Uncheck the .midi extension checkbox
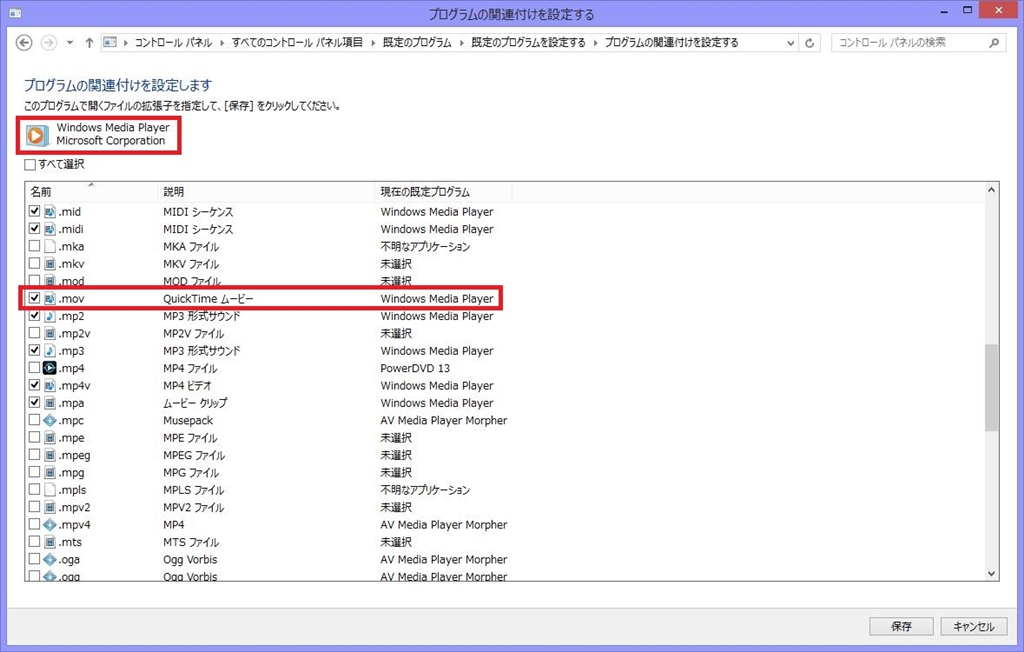This screenshot has width=1024, height=652. pyautogui.click(x=35, y=229)
